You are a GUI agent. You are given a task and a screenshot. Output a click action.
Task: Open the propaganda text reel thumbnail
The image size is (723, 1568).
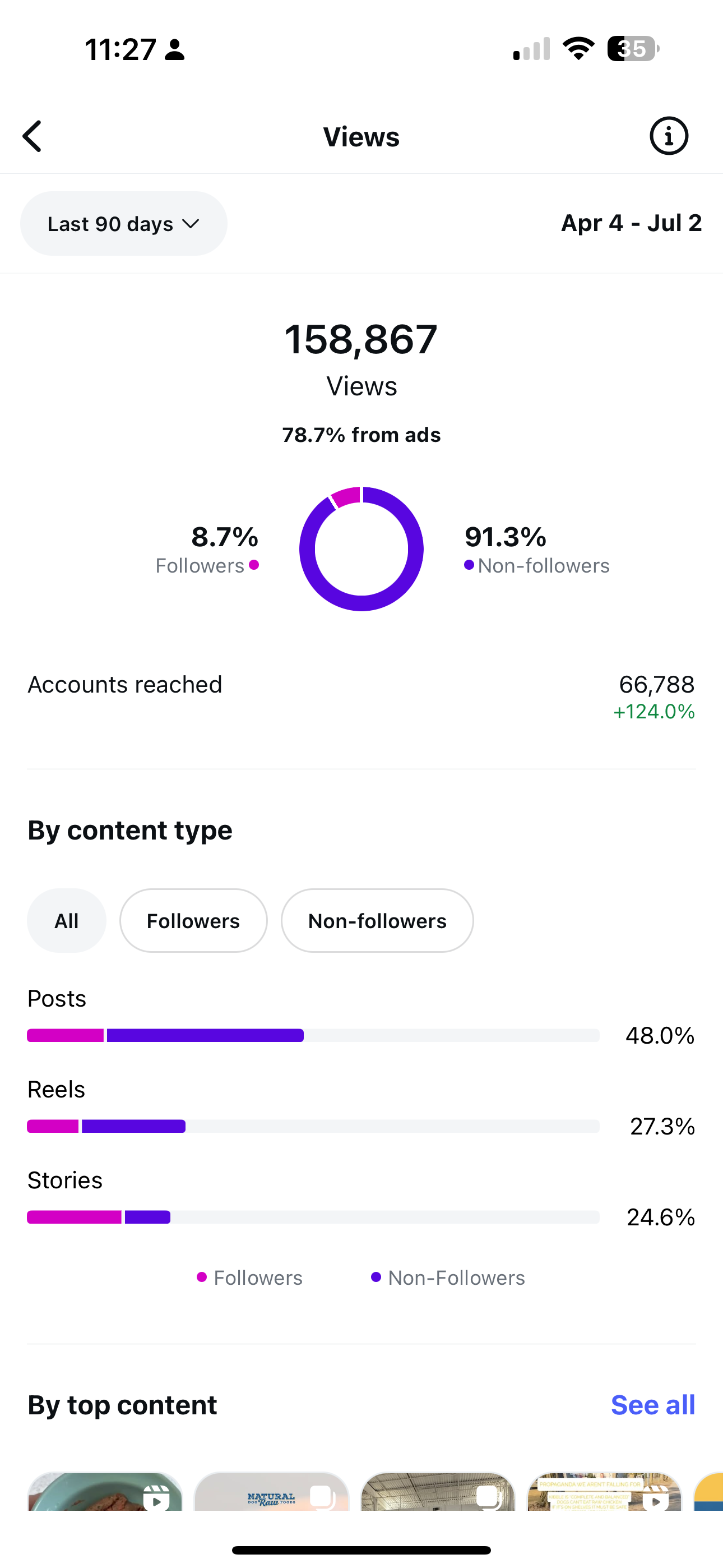point(604,1491)
